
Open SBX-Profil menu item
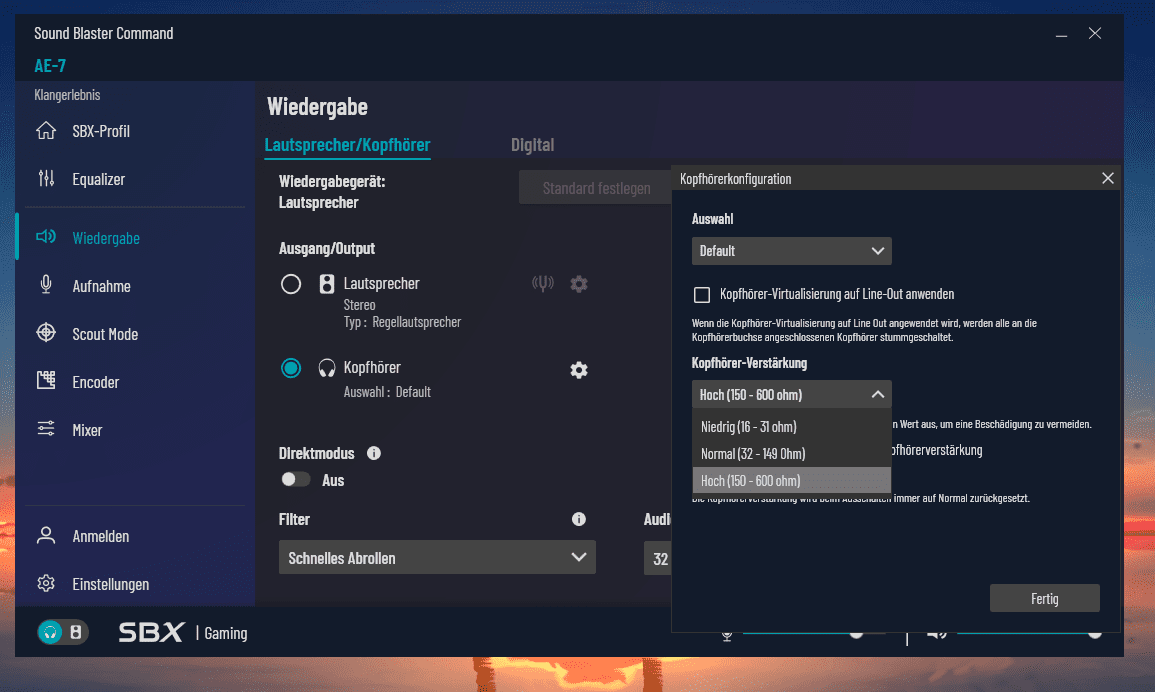pos(101,131)
